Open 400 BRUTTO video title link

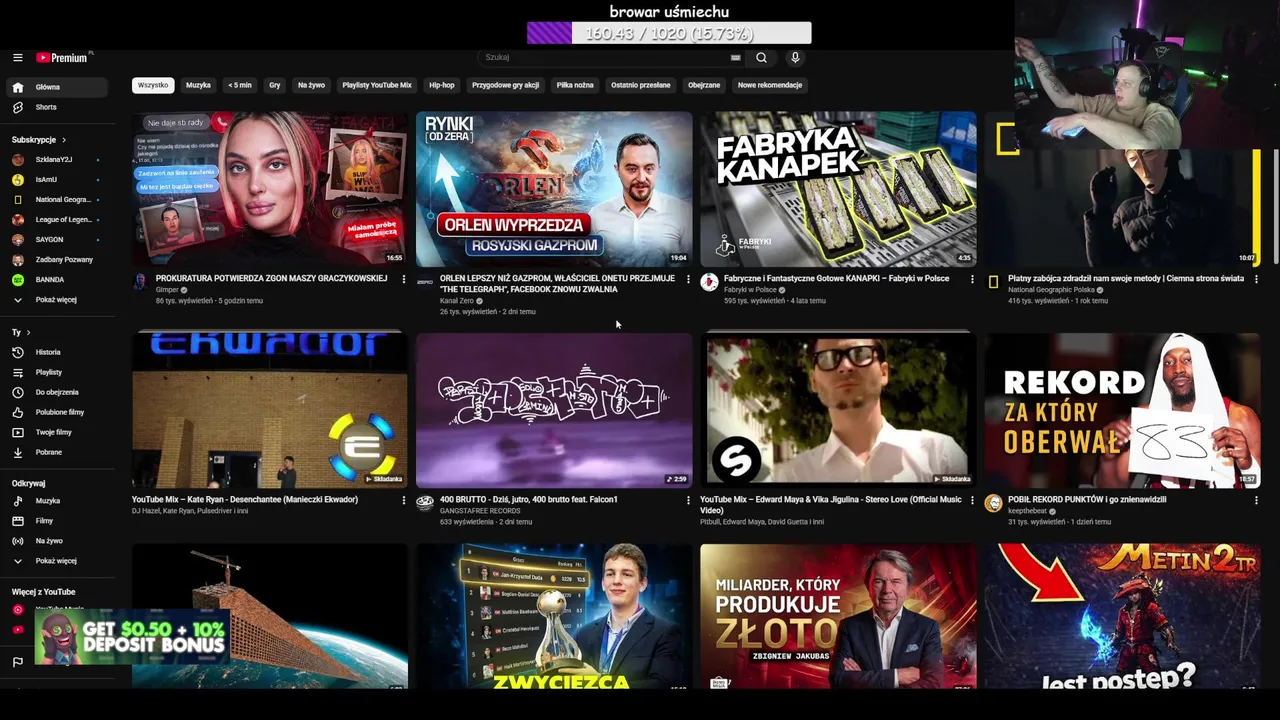tap(529, 499)
